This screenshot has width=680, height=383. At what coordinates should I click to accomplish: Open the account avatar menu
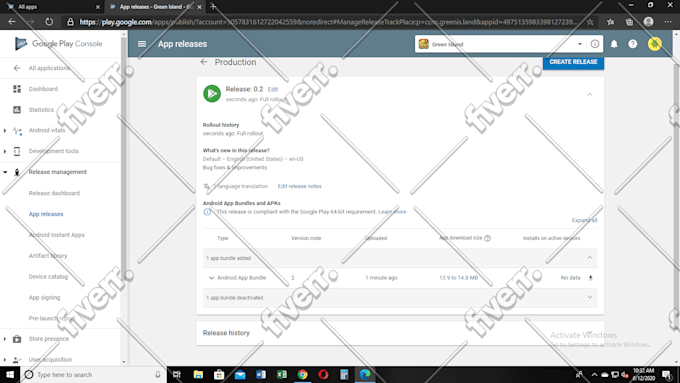click(x=654, y=44)
